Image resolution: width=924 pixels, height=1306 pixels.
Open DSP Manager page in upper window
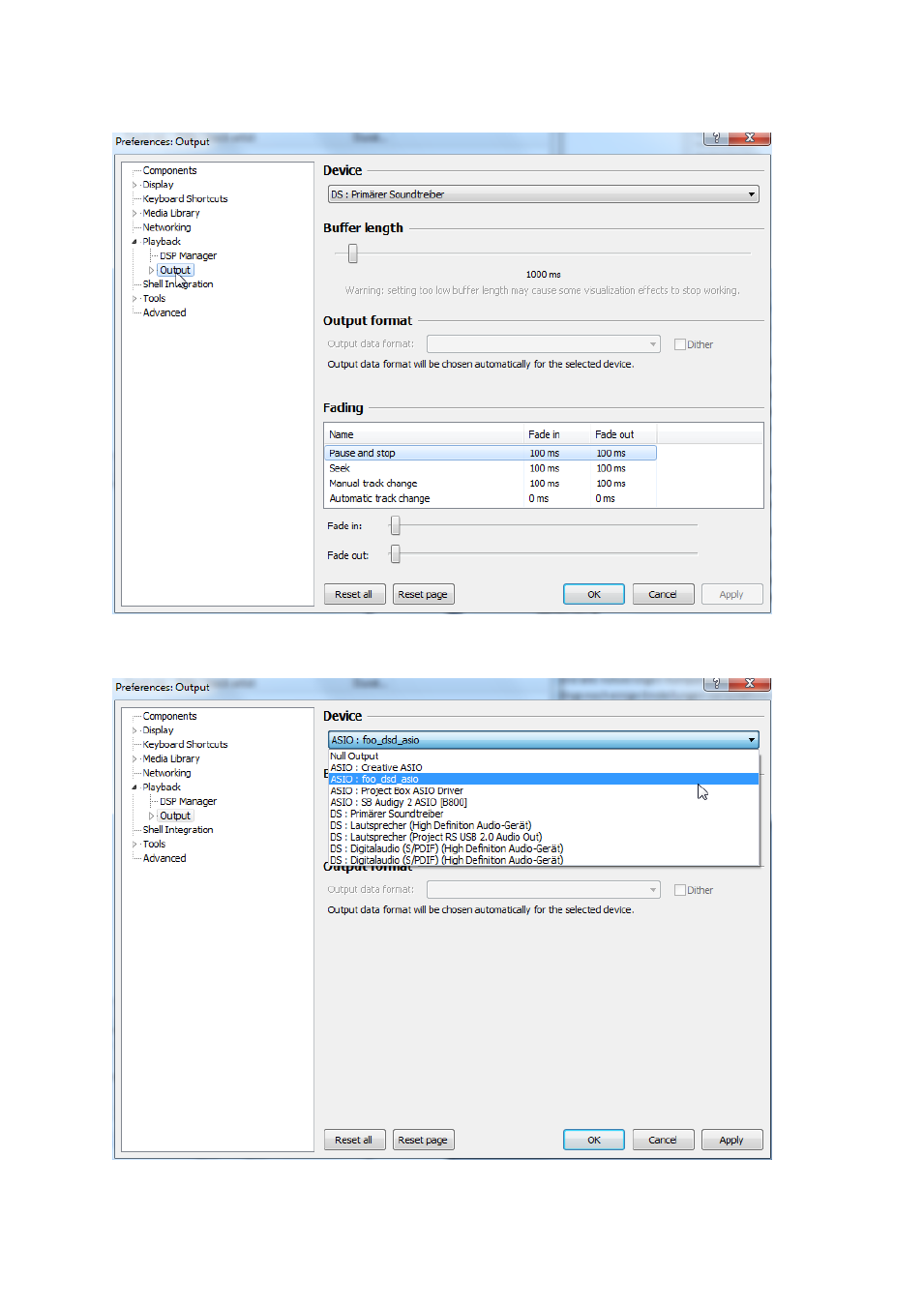point(188,256)
